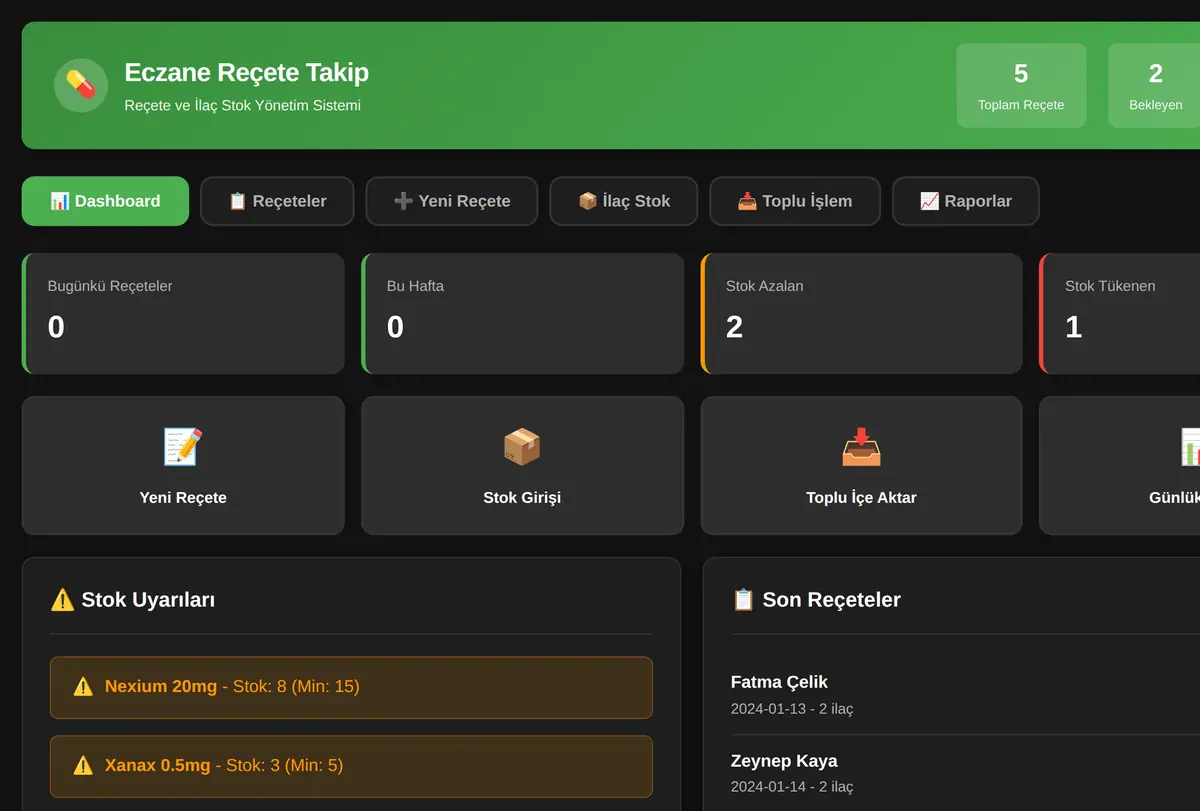
Task: Click the Eczane Reçete Takip title
Action: point(246,73)
